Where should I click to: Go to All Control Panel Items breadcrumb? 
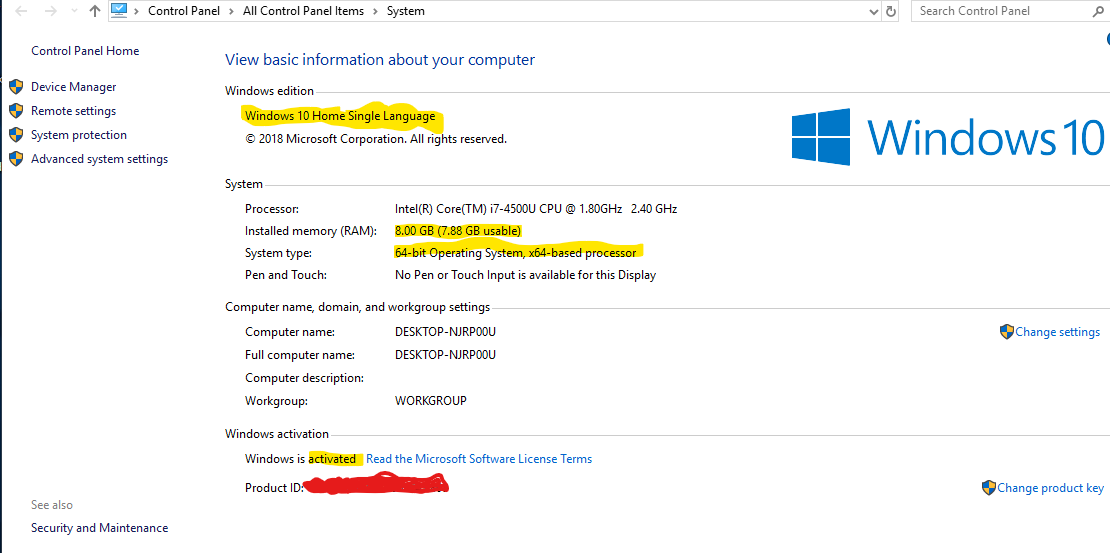pos(301,11)
